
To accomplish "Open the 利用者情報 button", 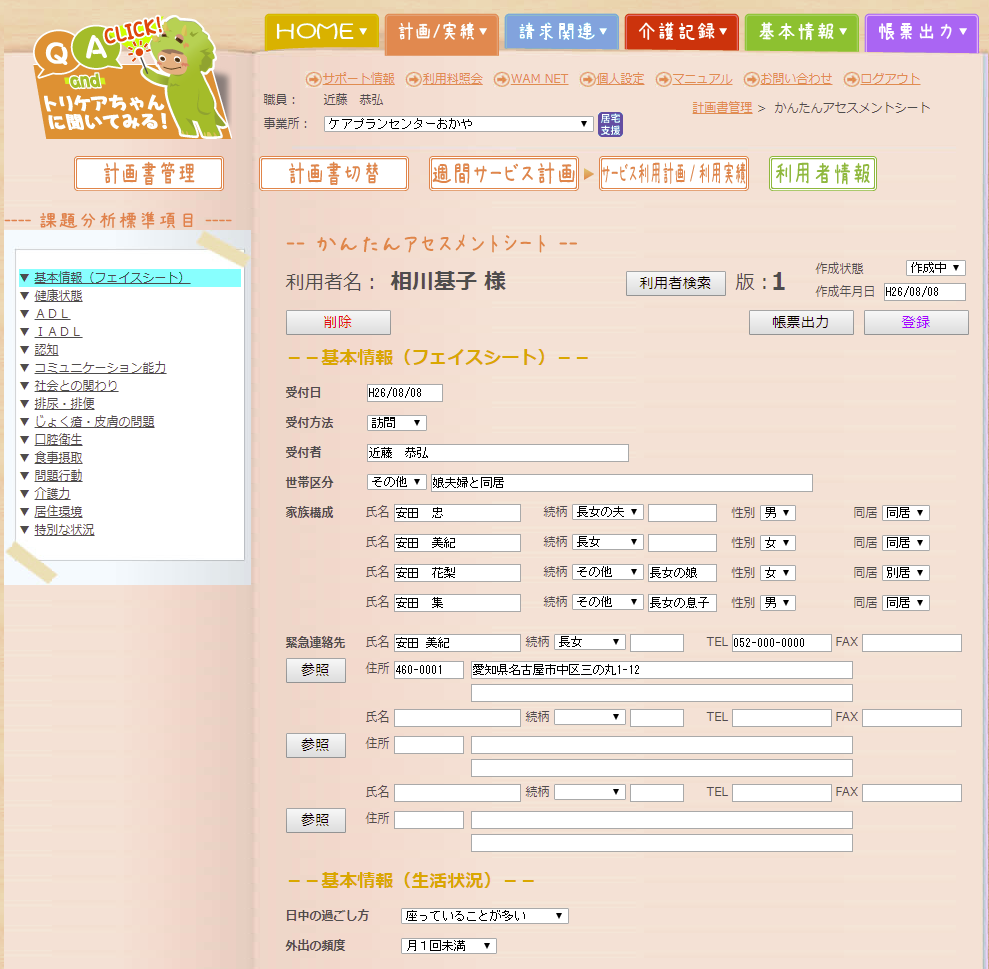I will (822, 174).
